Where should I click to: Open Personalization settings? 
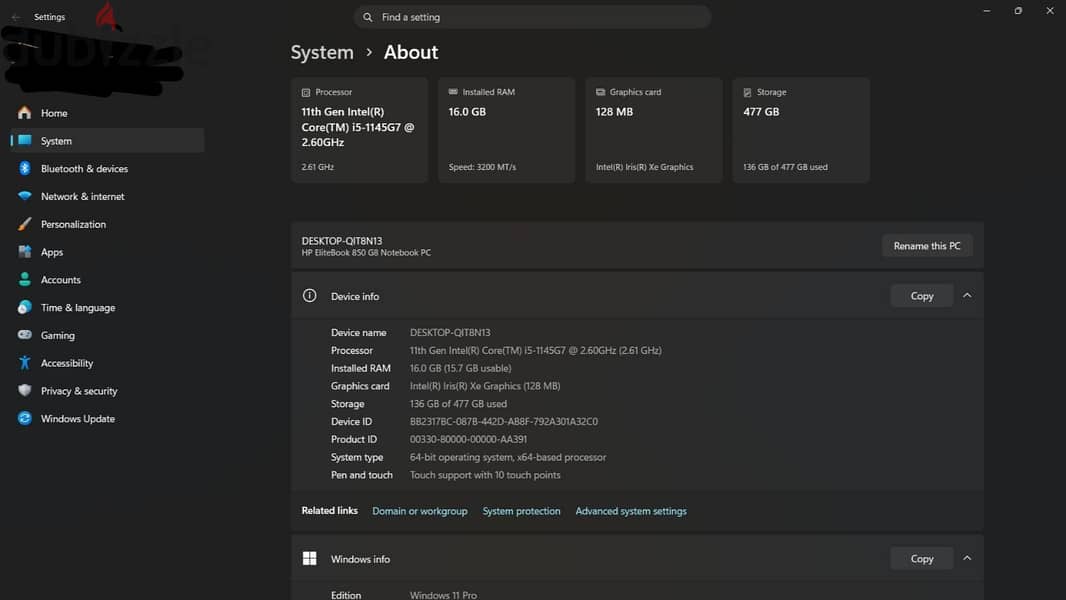click(107, 224)
